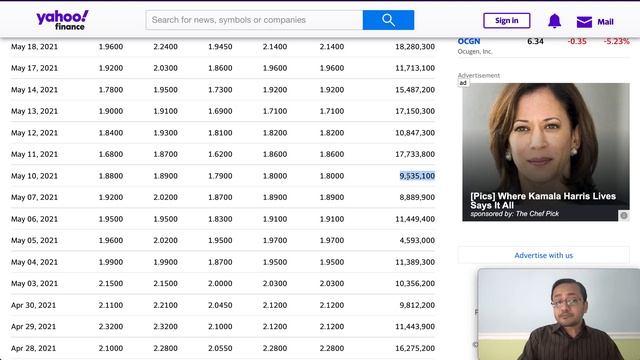Click volume 15,487,200 for May 14

tap(415, 90)
